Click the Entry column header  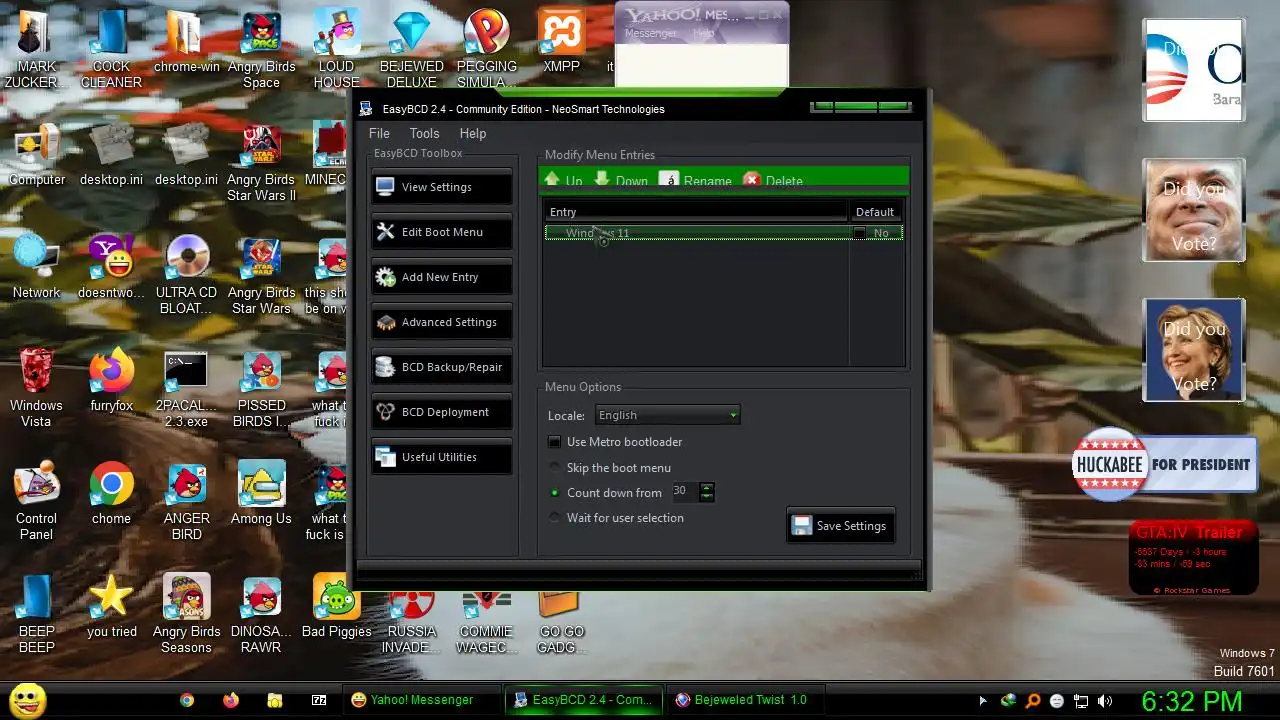[x=696, y=212]
